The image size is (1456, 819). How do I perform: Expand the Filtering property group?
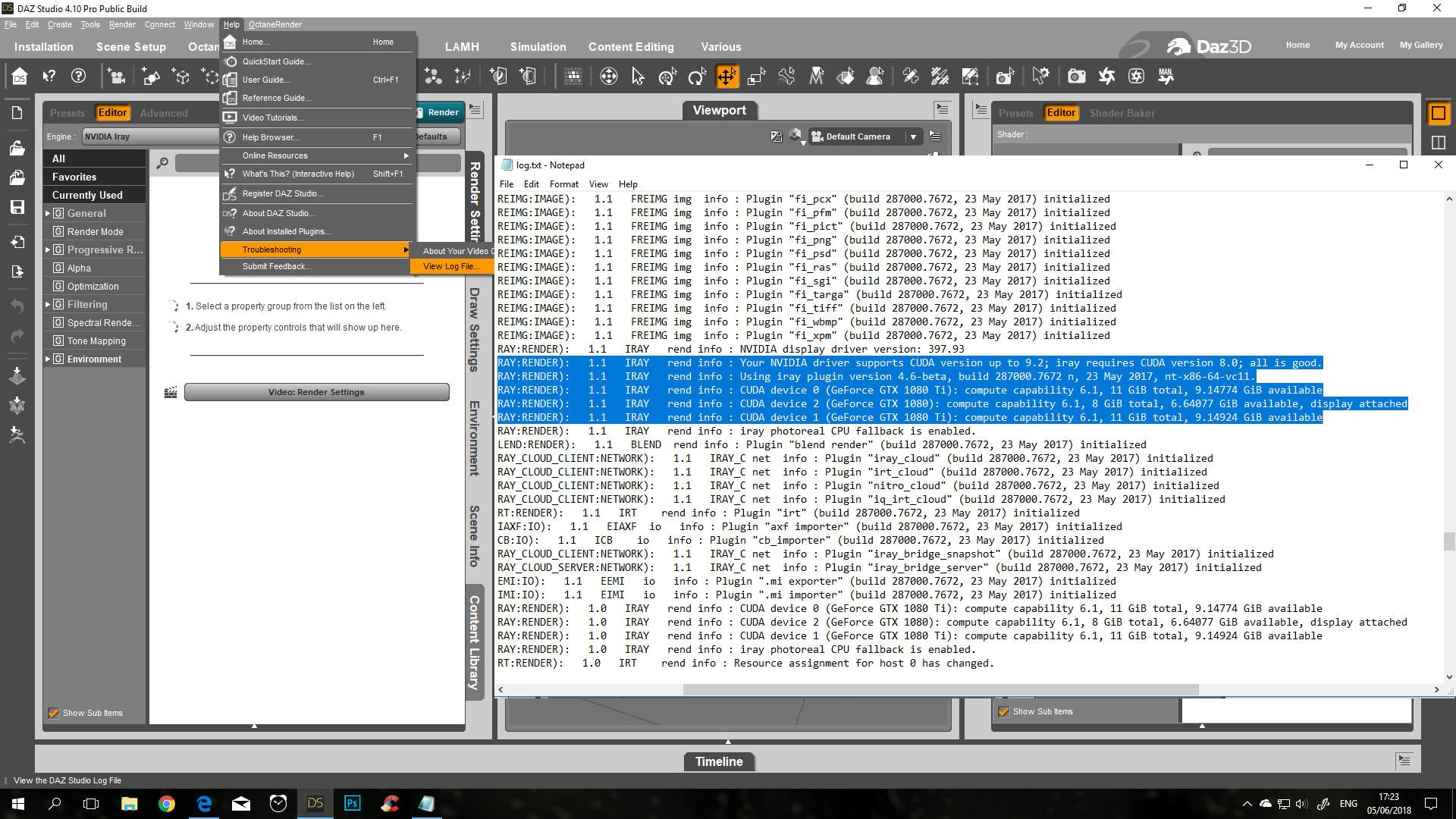pos(48,305)
